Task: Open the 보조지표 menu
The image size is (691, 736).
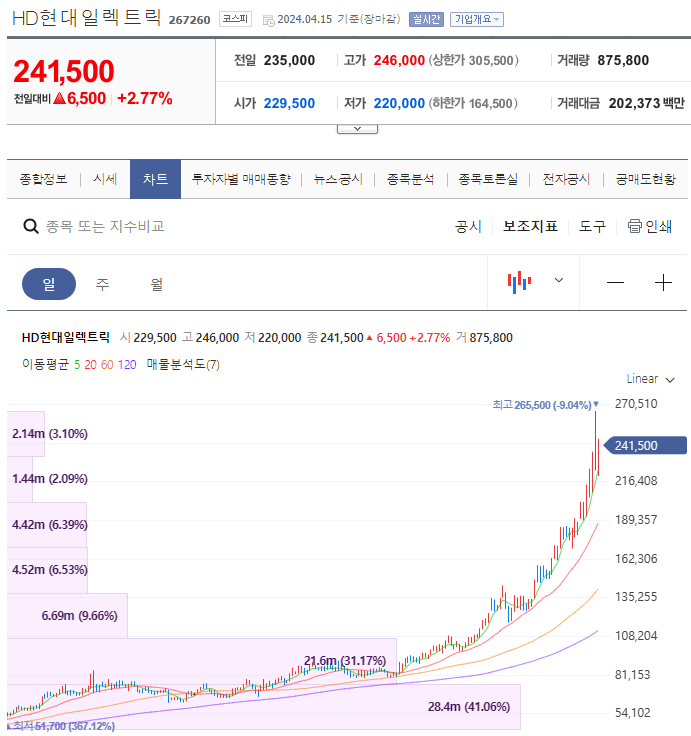Action: 530,227
